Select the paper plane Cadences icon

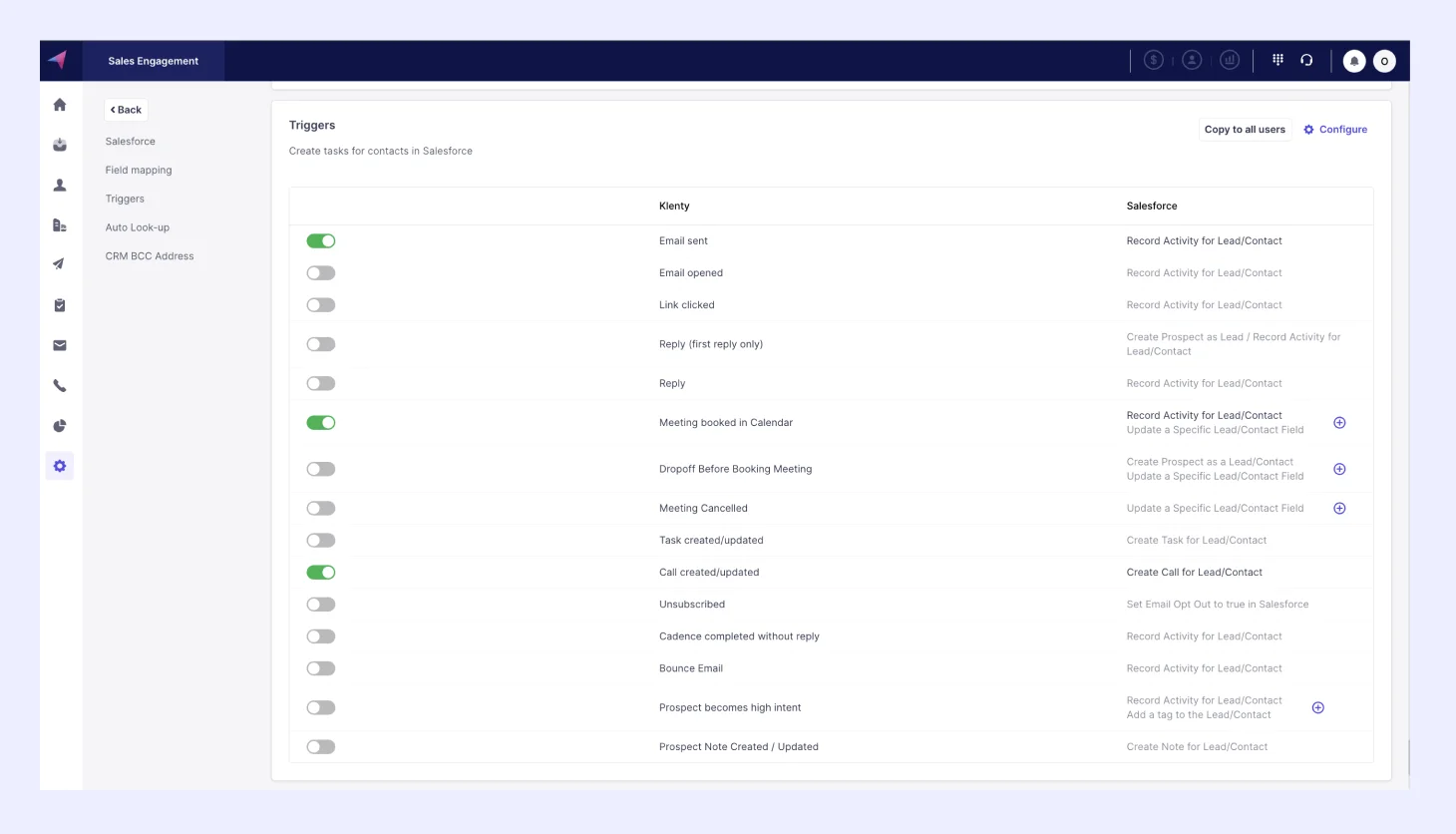coord(59,264)
